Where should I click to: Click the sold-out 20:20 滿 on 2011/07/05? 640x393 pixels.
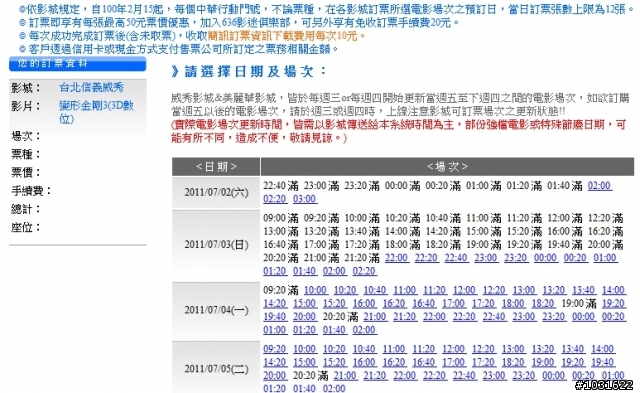[311, 375]
